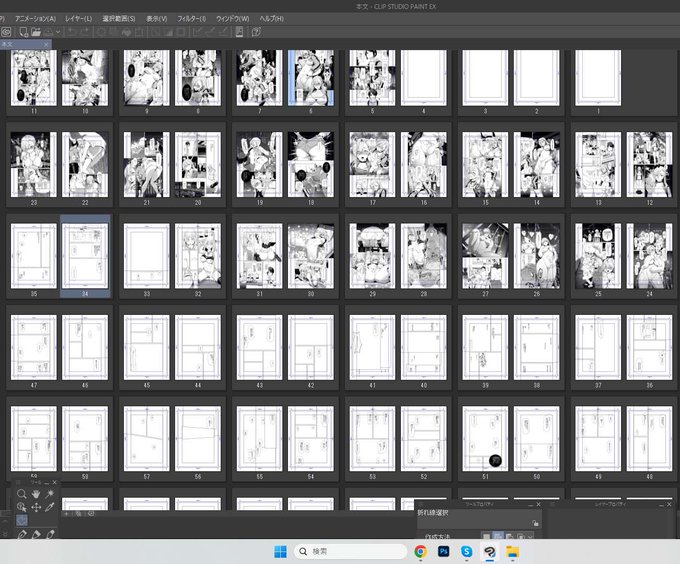Toggle the tool property lock icon
This screenshot has width=680, height=564.
click(536, 523)
